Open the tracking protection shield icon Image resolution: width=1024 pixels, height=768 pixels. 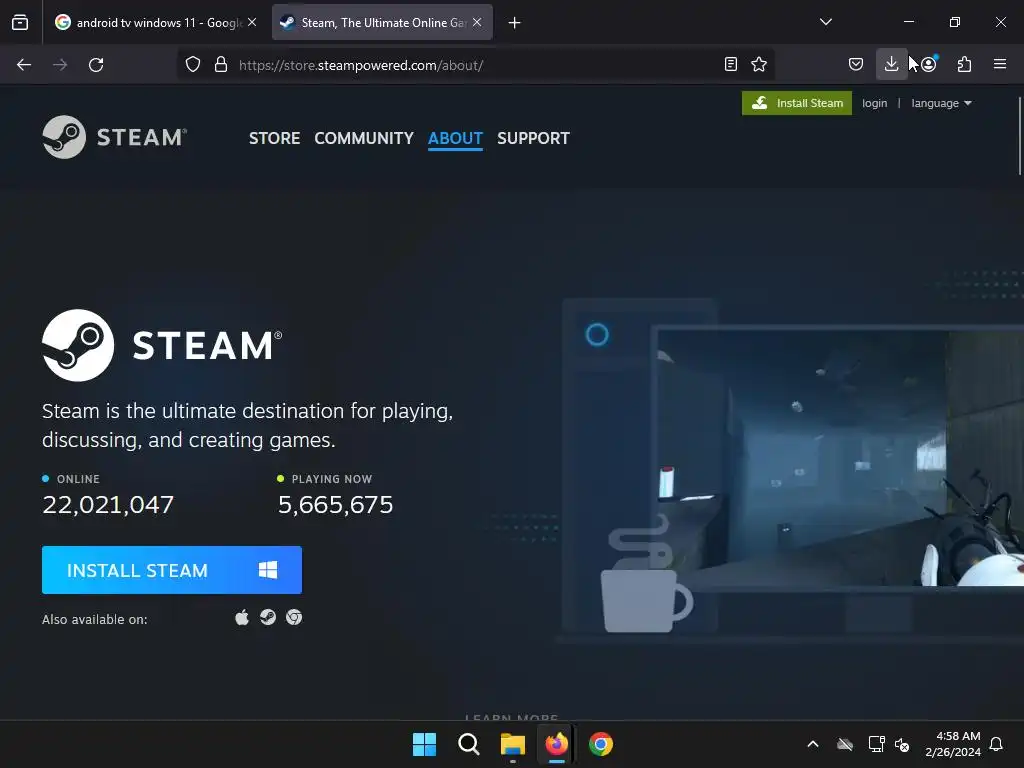pos(193,65)
